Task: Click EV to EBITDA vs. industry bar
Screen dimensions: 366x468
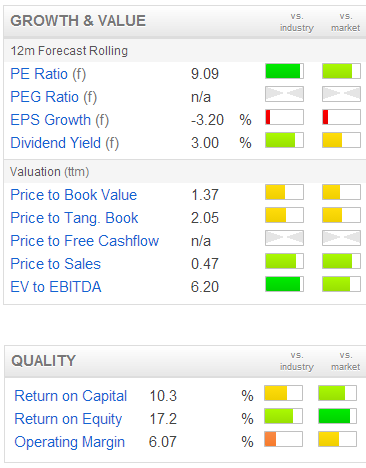Action: pos(284,284)
